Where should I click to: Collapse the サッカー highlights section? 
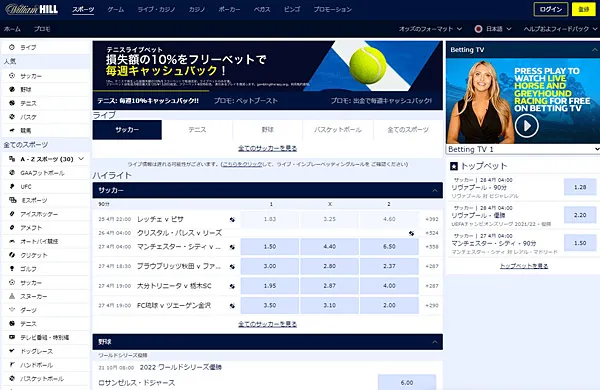point(435,190)
